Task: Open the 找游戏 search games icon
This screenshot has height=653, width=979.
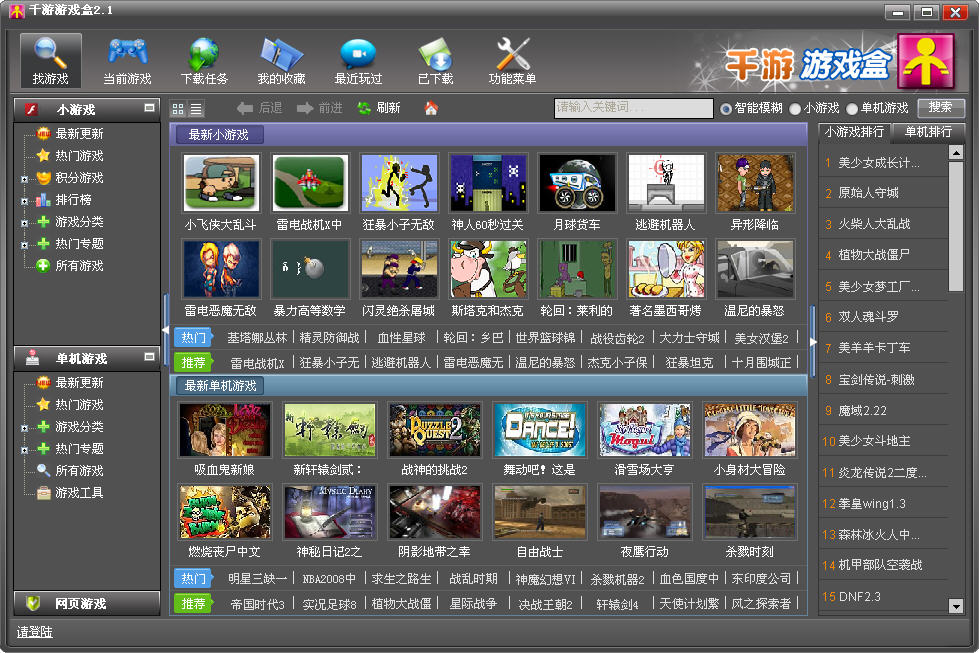Action: (x=51, y=59)
